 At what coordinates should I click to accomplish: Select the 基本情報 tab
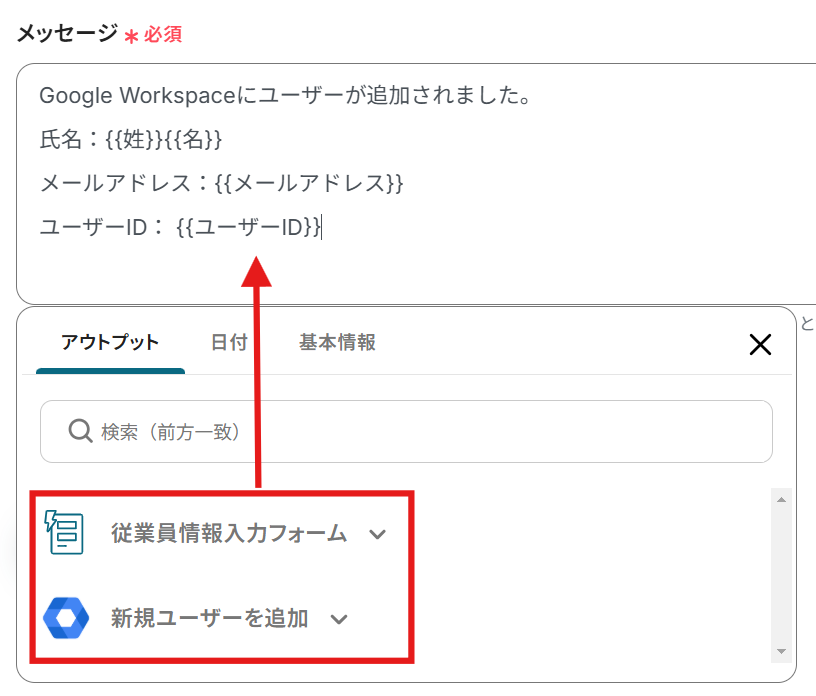coord(337,342)
